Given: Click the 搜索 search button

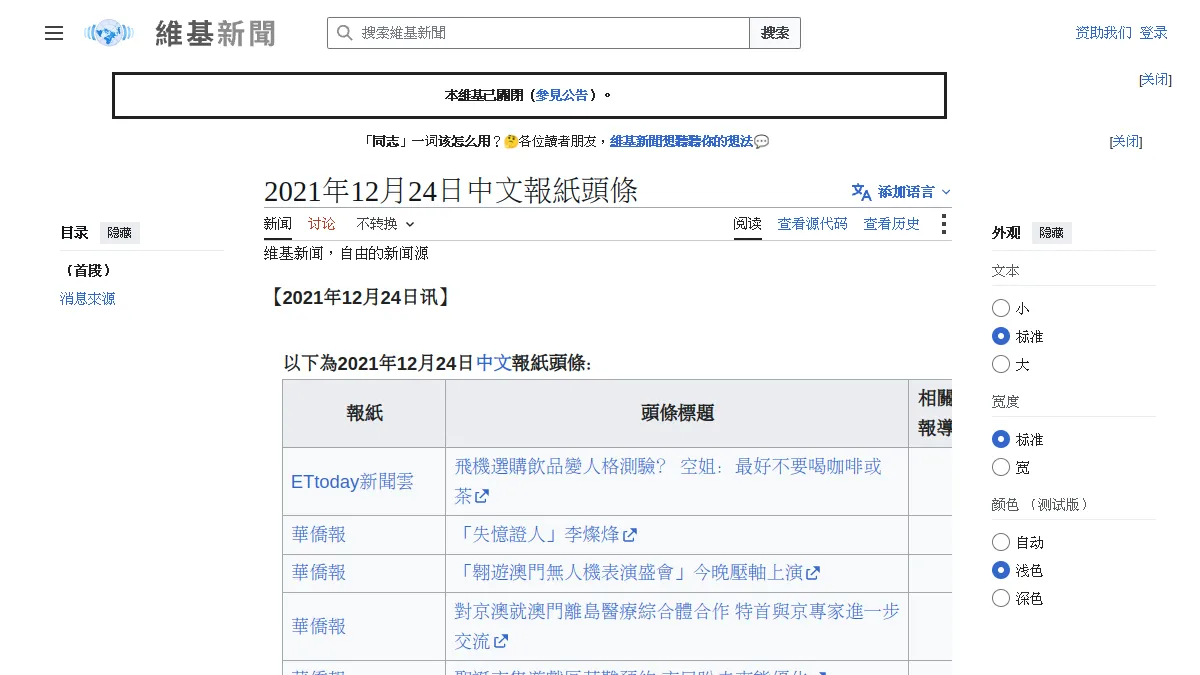Looking at the screenshot, I should [775, 33].
